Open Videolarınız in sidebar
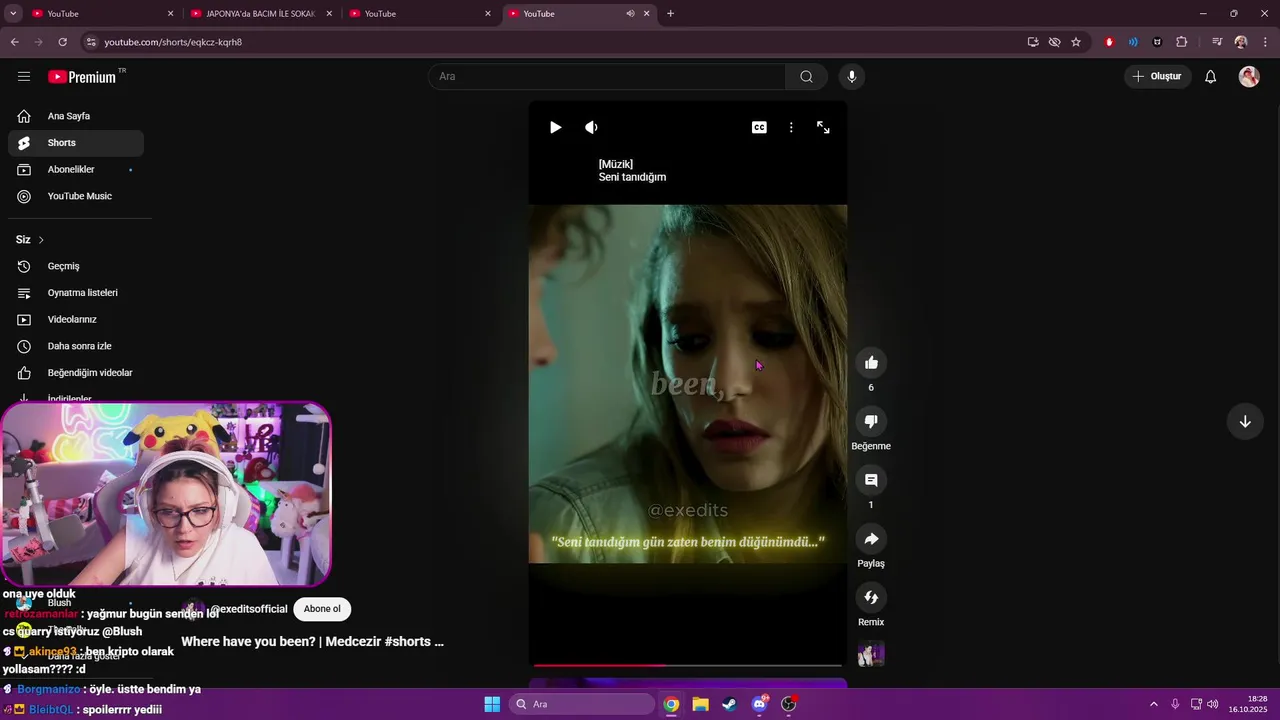This screenshot has width=1280, height=720. [x=76, y=320]
